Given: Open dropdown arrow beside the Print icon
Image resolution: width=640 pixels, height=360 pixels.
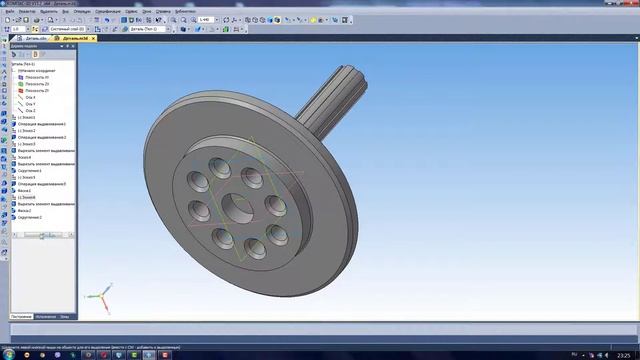Looking at the screenshot, I should pos(42,20).
